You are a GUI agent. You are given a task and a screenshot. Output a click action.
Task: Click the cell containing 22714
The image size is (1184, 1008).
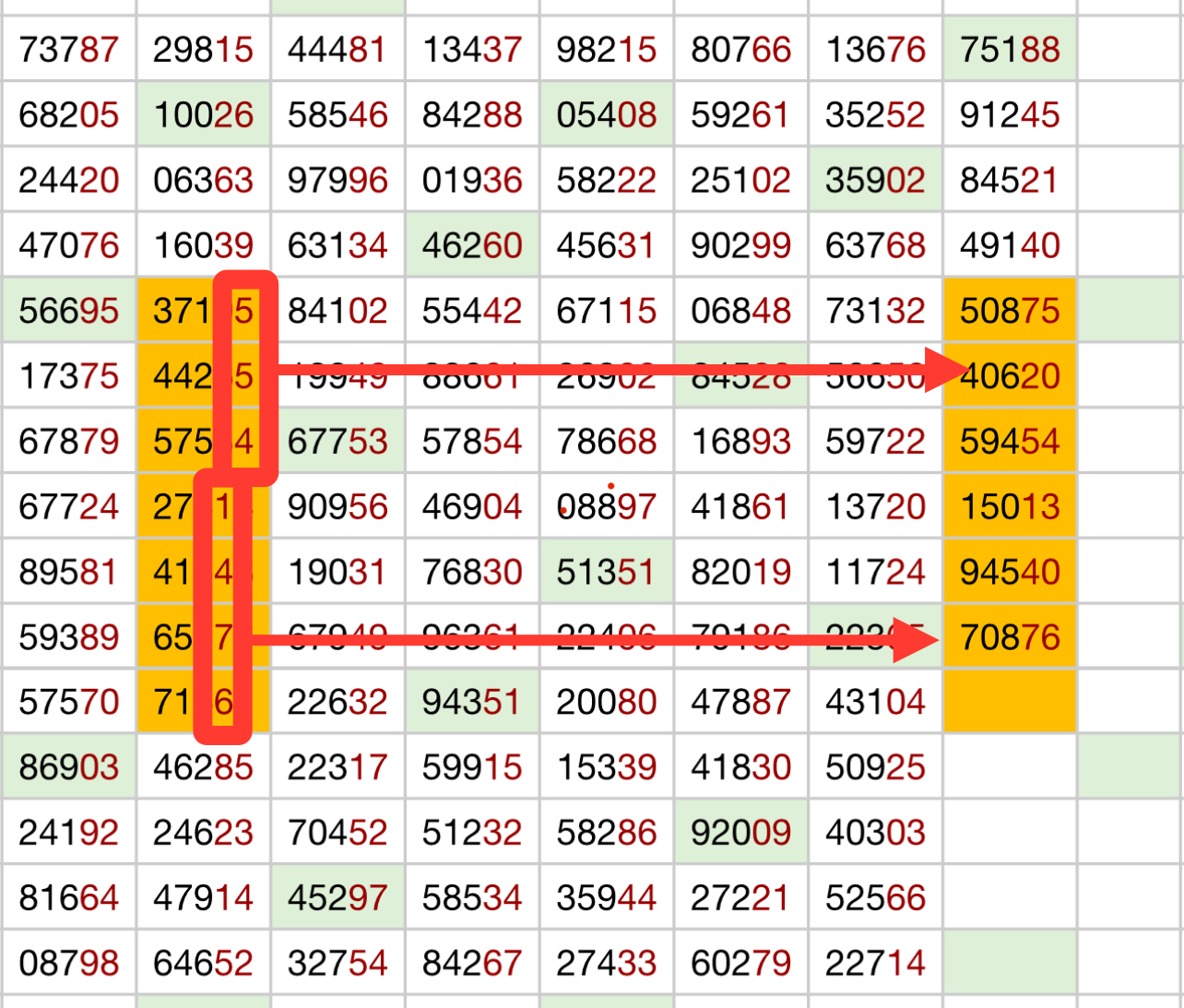(x=875, y=963)
